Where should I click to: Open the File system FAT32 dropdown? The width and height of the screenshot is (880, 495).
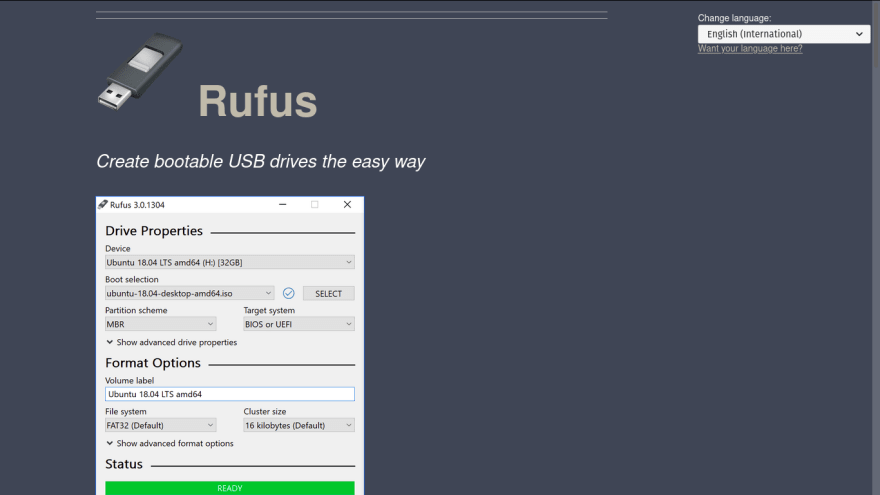pyautogui.click(x=161, y=425)
